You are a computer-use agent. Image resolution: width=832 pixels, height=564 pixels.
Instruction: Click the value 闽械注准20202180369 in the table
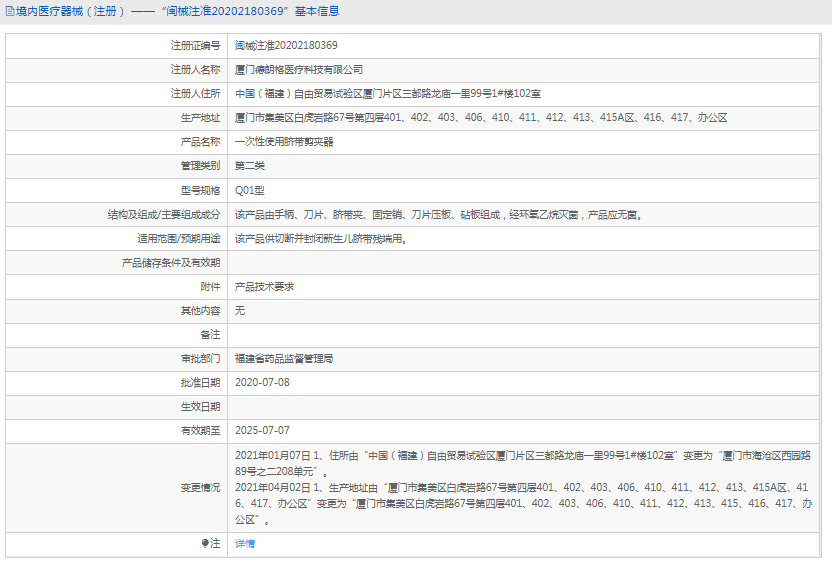tap(286, 46)
